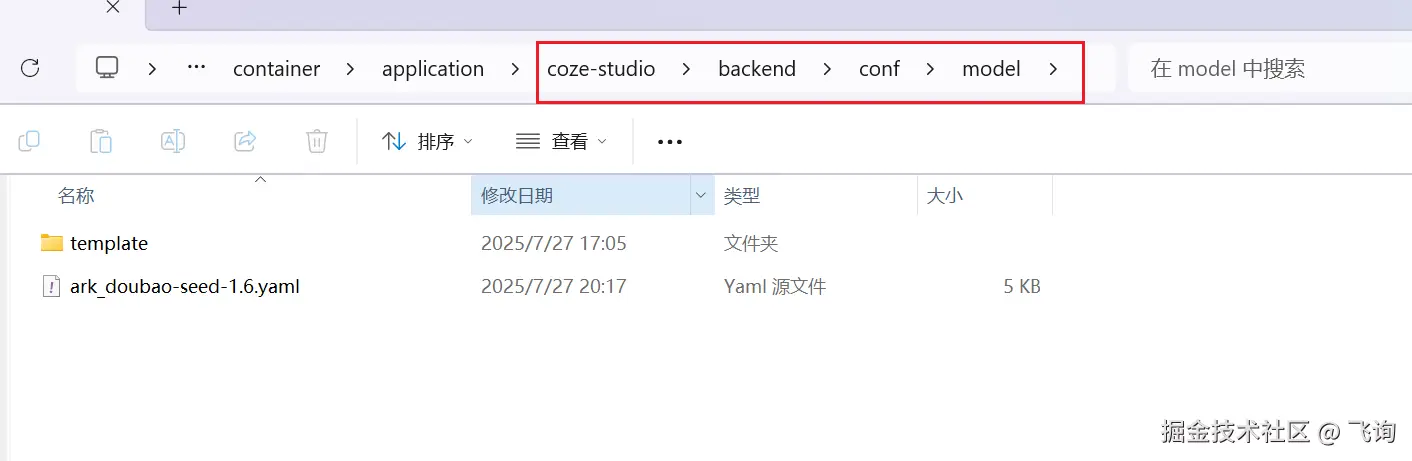Go to coze-studio in the breadcrumb

601,69
